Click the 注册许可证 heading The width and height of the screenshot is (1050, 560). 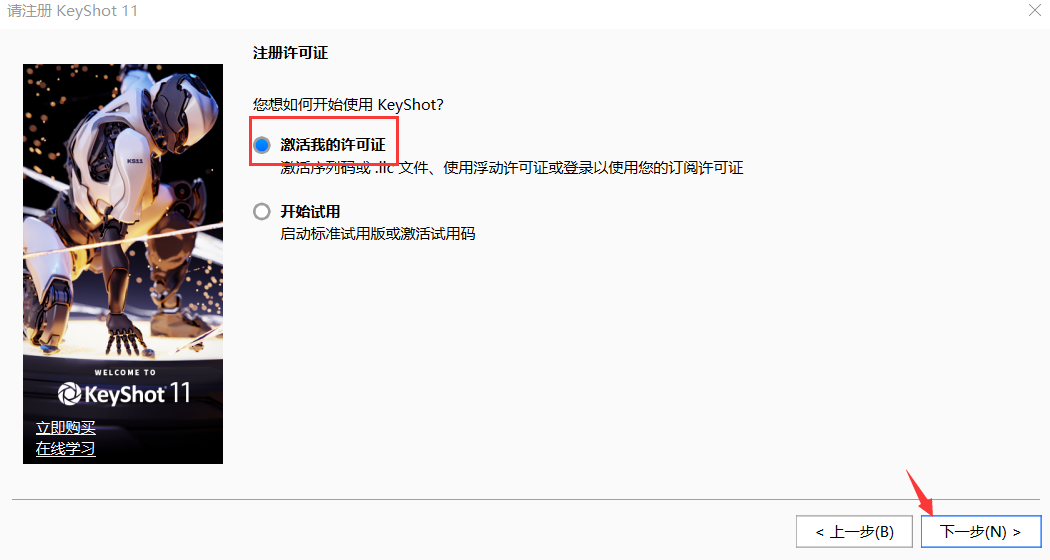pos(291,53)
